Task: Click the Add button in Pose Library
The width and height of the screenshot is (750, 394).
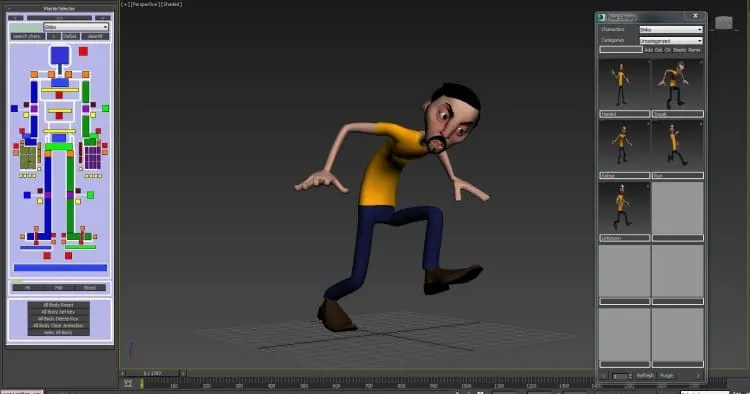Action: (x=649, y=50)
